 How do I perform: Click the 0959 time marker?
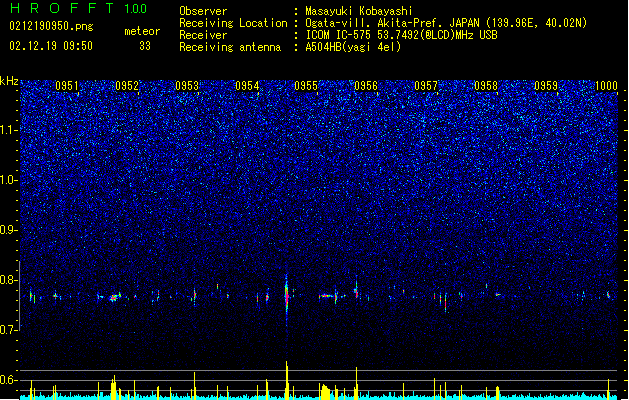coord(546,86)
